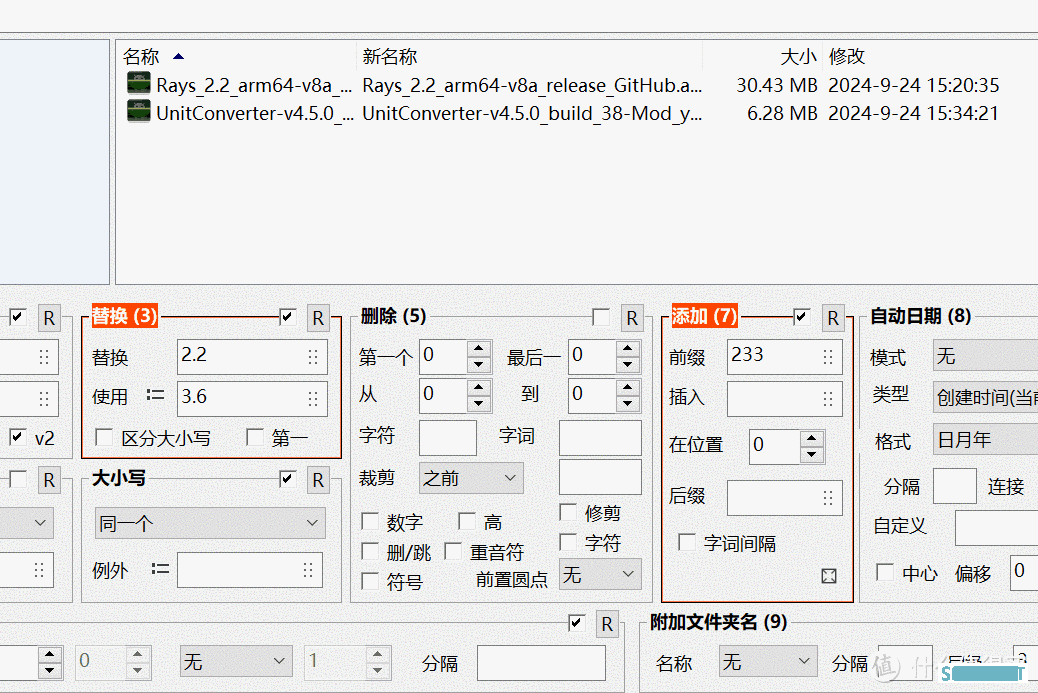Click the grip dots in the 后缀 field
1038x693 pixels.
[827, 498]
